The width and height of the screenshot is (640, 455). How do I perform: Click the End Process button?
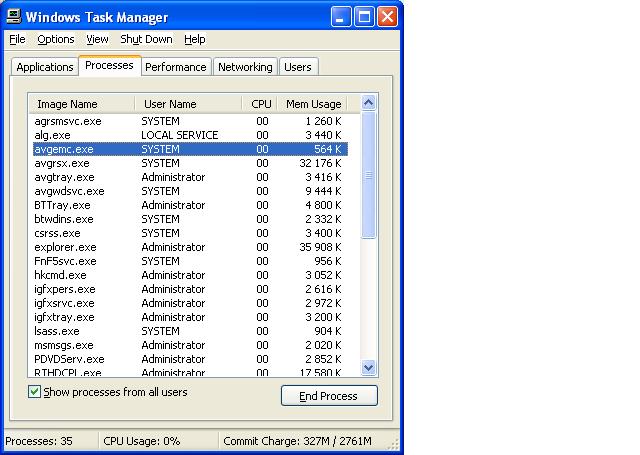click(329, 396)
